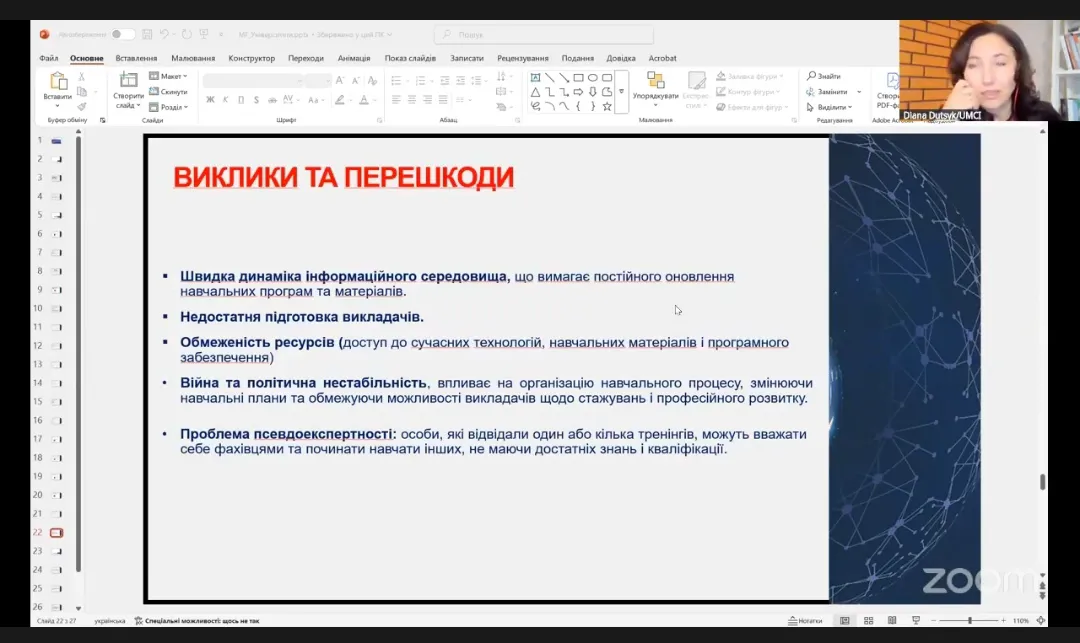The height and width of the screenshot is (643, 1080).
Task: Pick the text highlight color pen
Action: coord(340,100)
